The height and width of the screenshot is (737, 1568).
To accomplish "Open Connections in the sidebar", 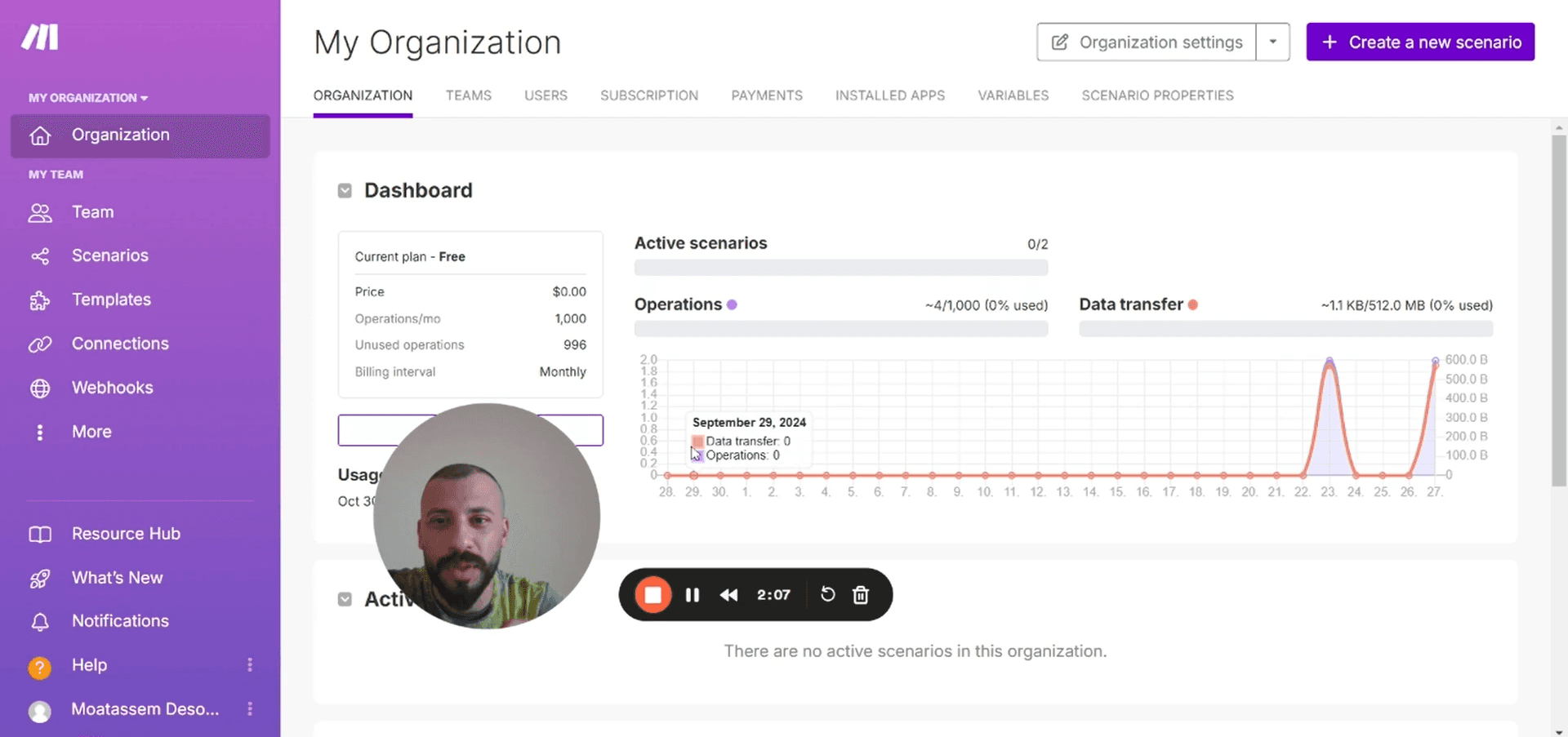I will pyautogui.click(x=120, y=344).
